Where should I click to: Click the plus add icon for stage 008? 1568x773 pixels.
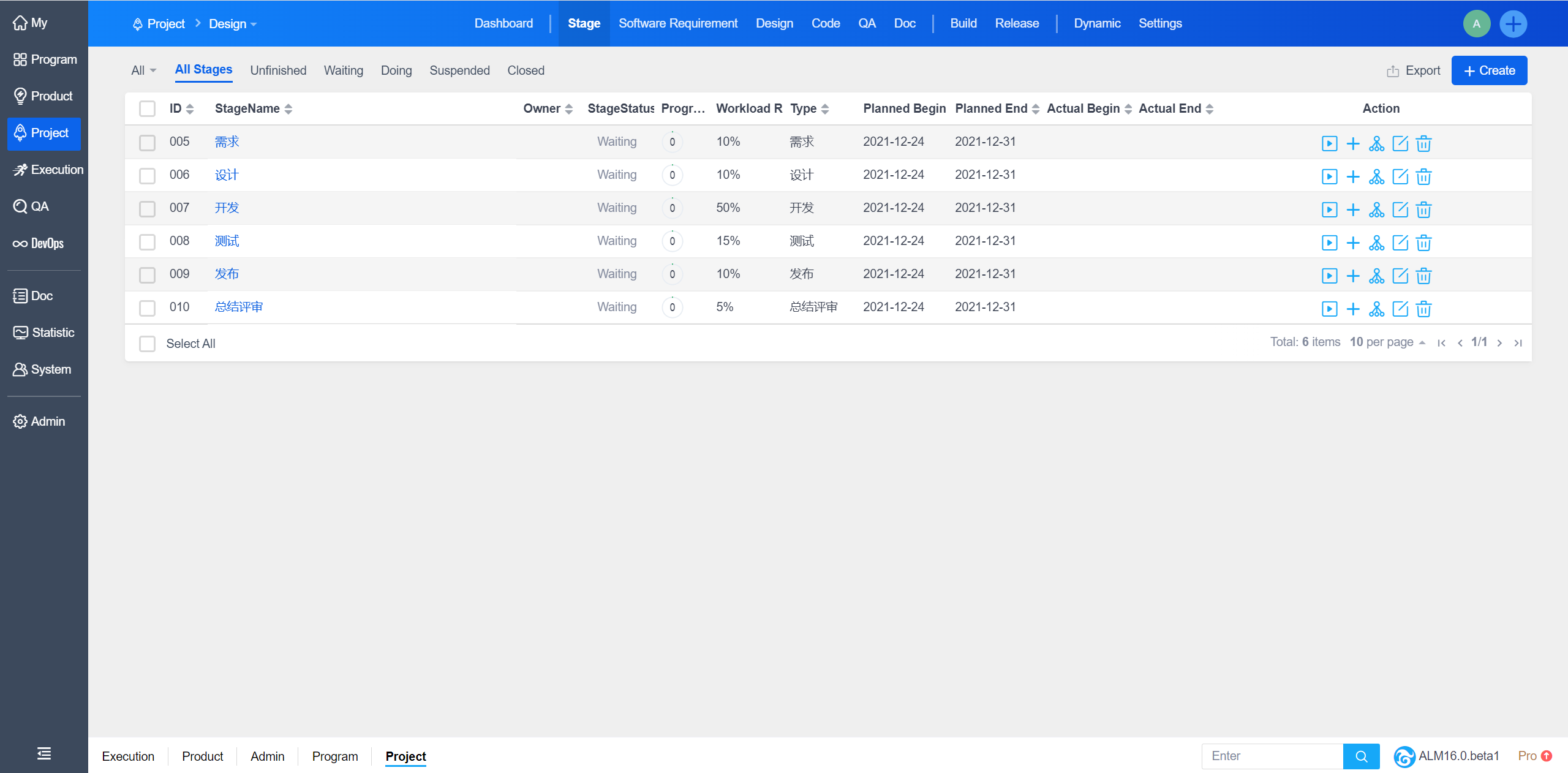pyautogui.click(x=1353, y=243)
